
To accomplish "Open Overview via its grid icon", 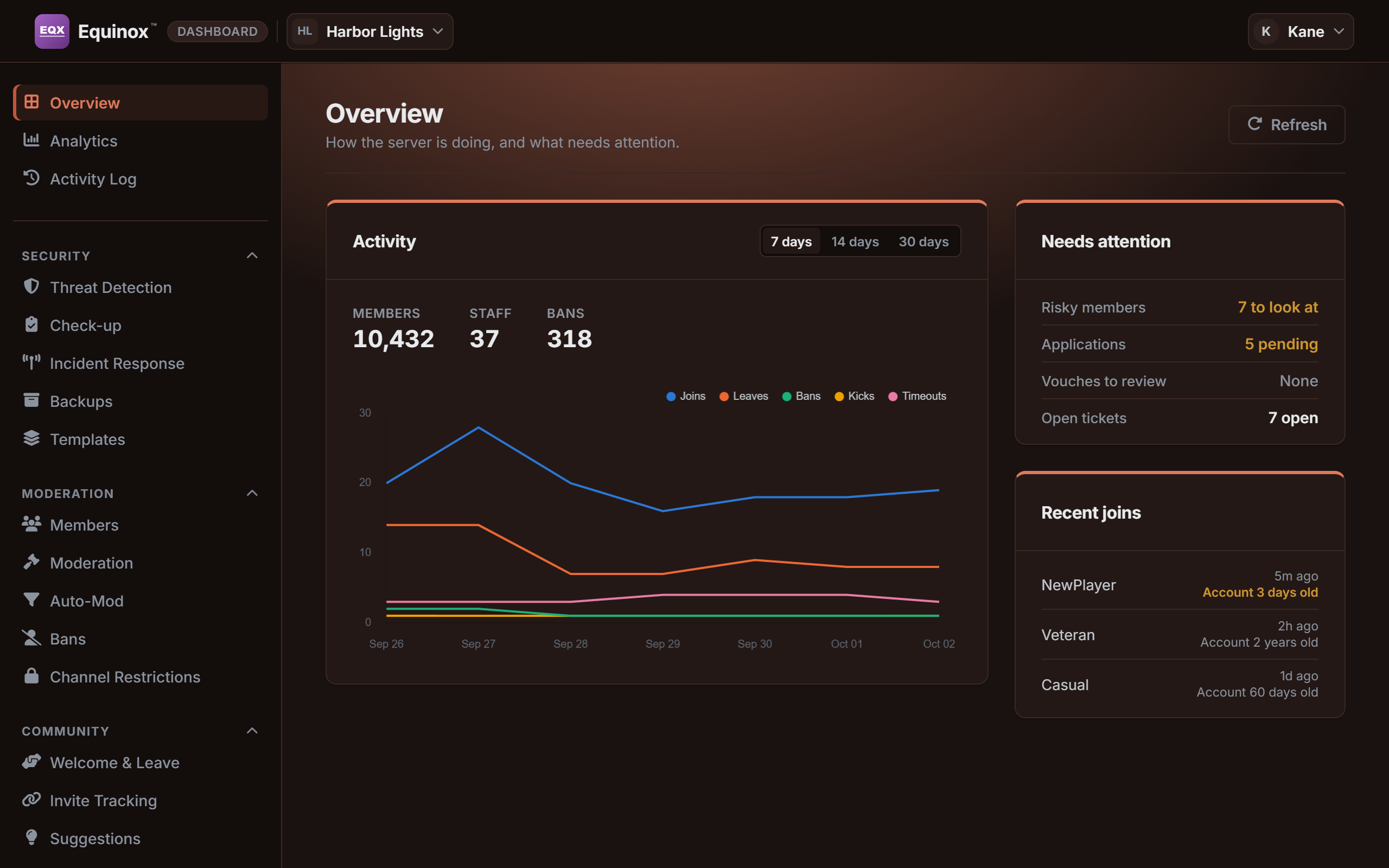I will (x=31, y=102).
